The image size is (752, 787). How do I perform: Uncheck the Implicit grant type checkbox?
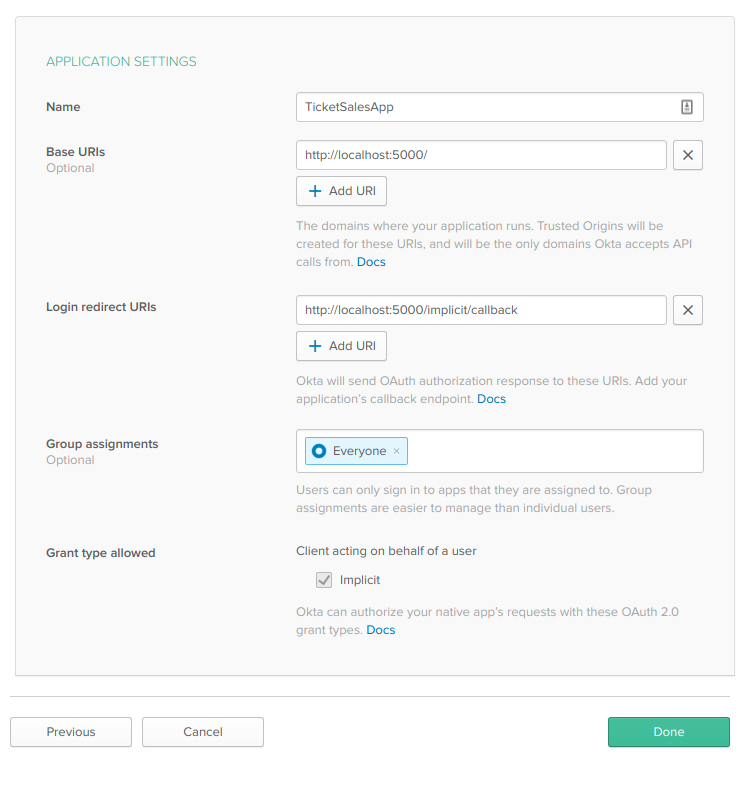point(324,580)
